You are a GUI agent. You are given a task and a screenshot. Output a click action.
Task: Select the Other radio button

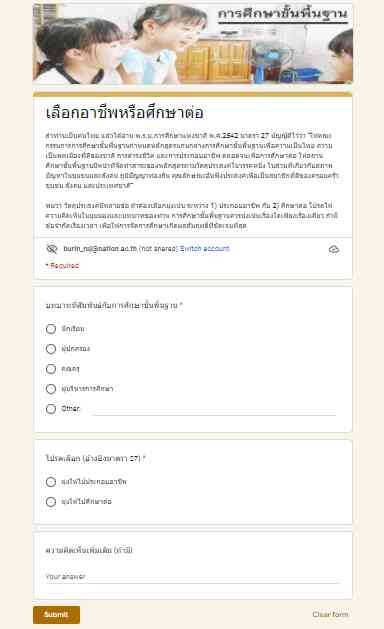51,409
